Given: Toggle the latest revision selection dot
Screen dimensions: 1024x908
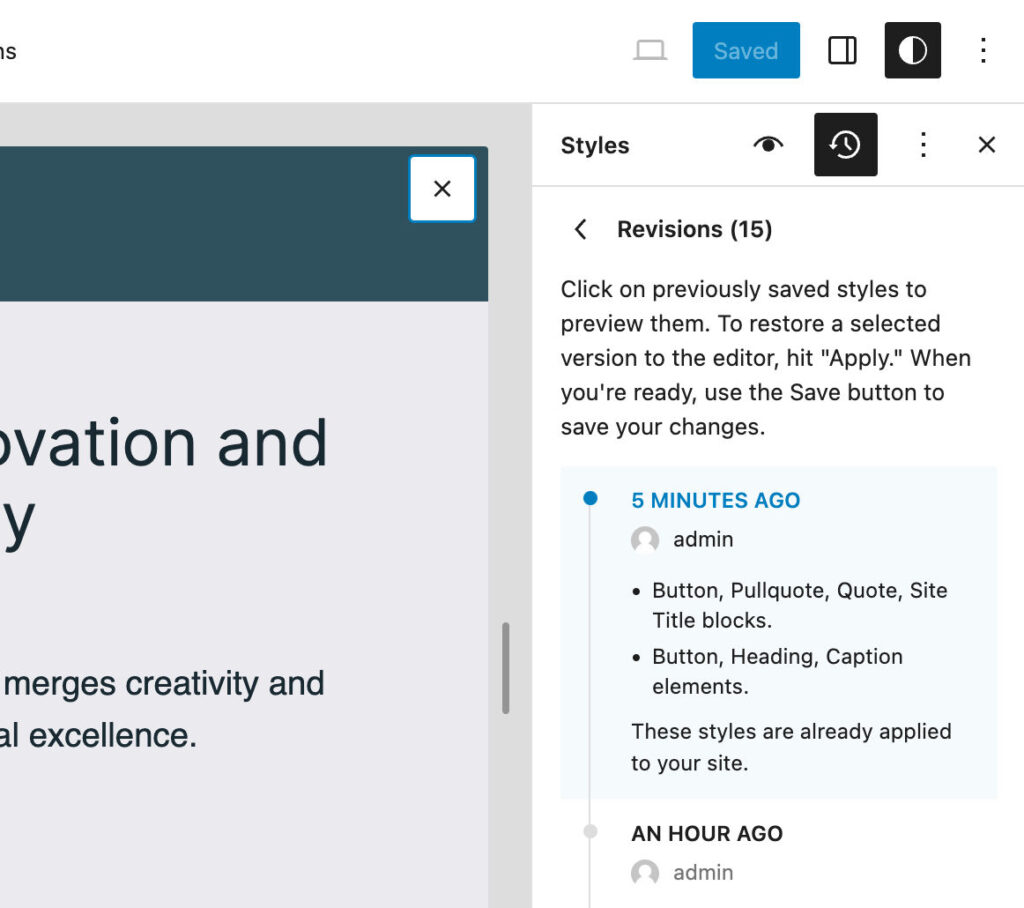Looking at the screenshot, I should click(590, 497).
